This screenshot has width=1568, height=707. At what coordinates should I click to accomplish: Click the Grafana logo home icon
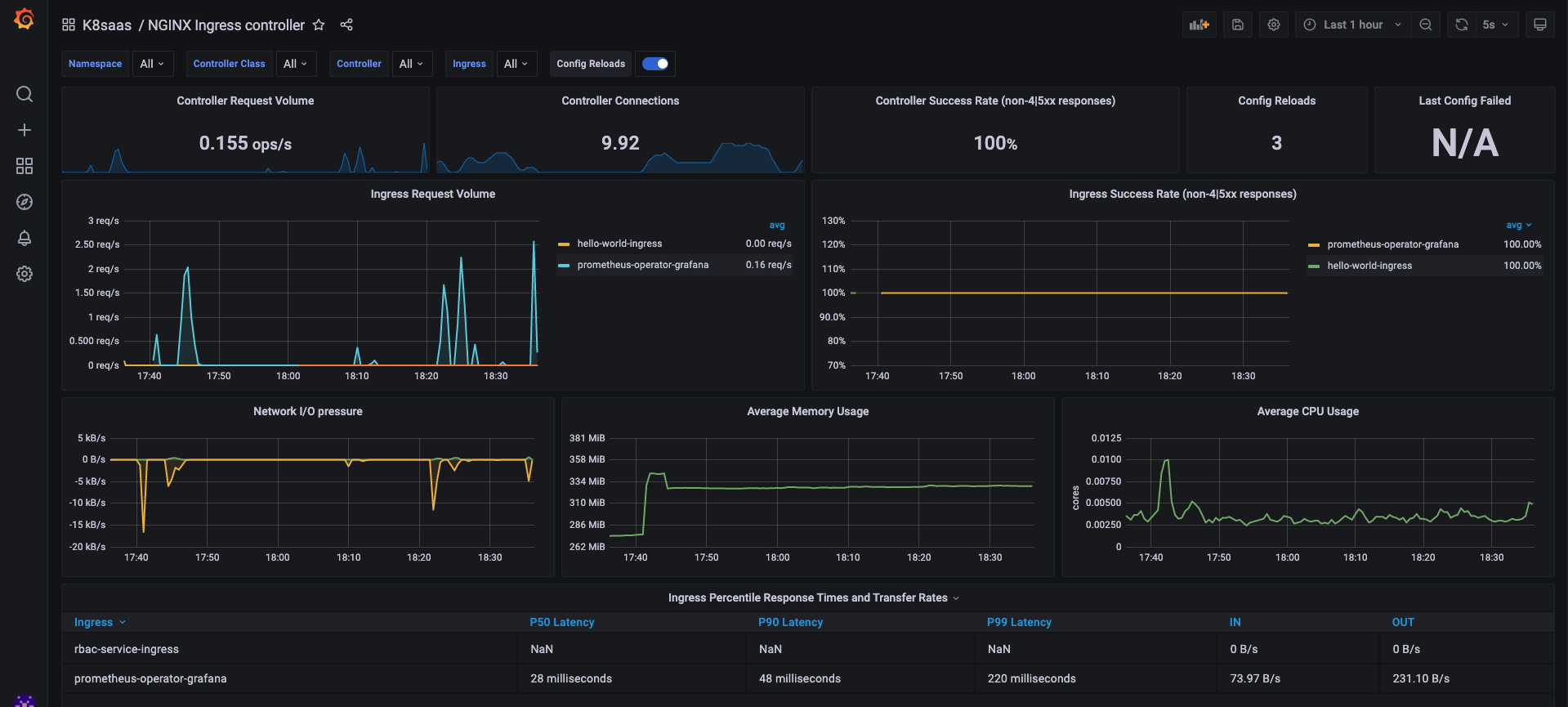click(x=25, y=19)
